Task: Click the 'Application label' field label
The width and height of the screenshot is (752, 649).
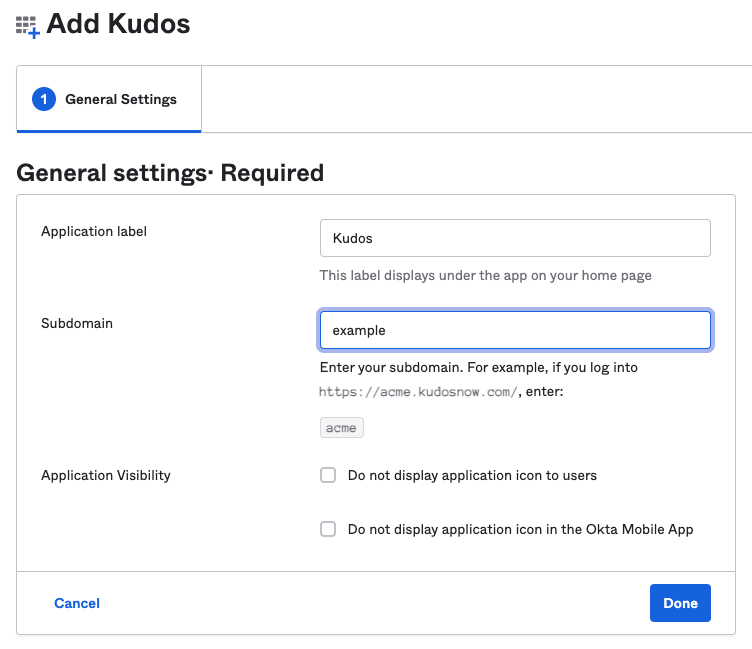Action: click(x=94, y=232)
